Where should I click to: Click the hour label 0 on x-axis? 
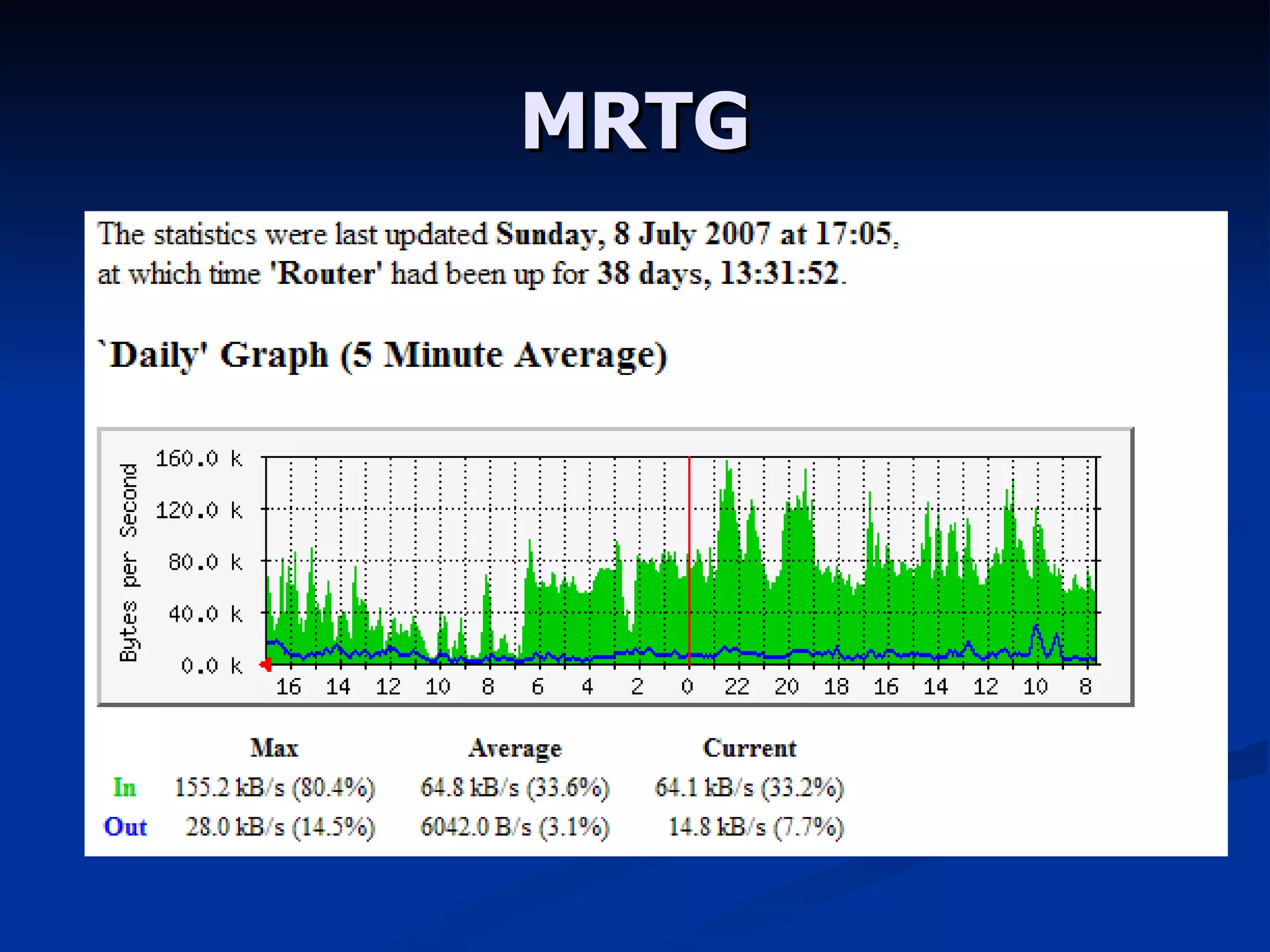pos(687,687)
